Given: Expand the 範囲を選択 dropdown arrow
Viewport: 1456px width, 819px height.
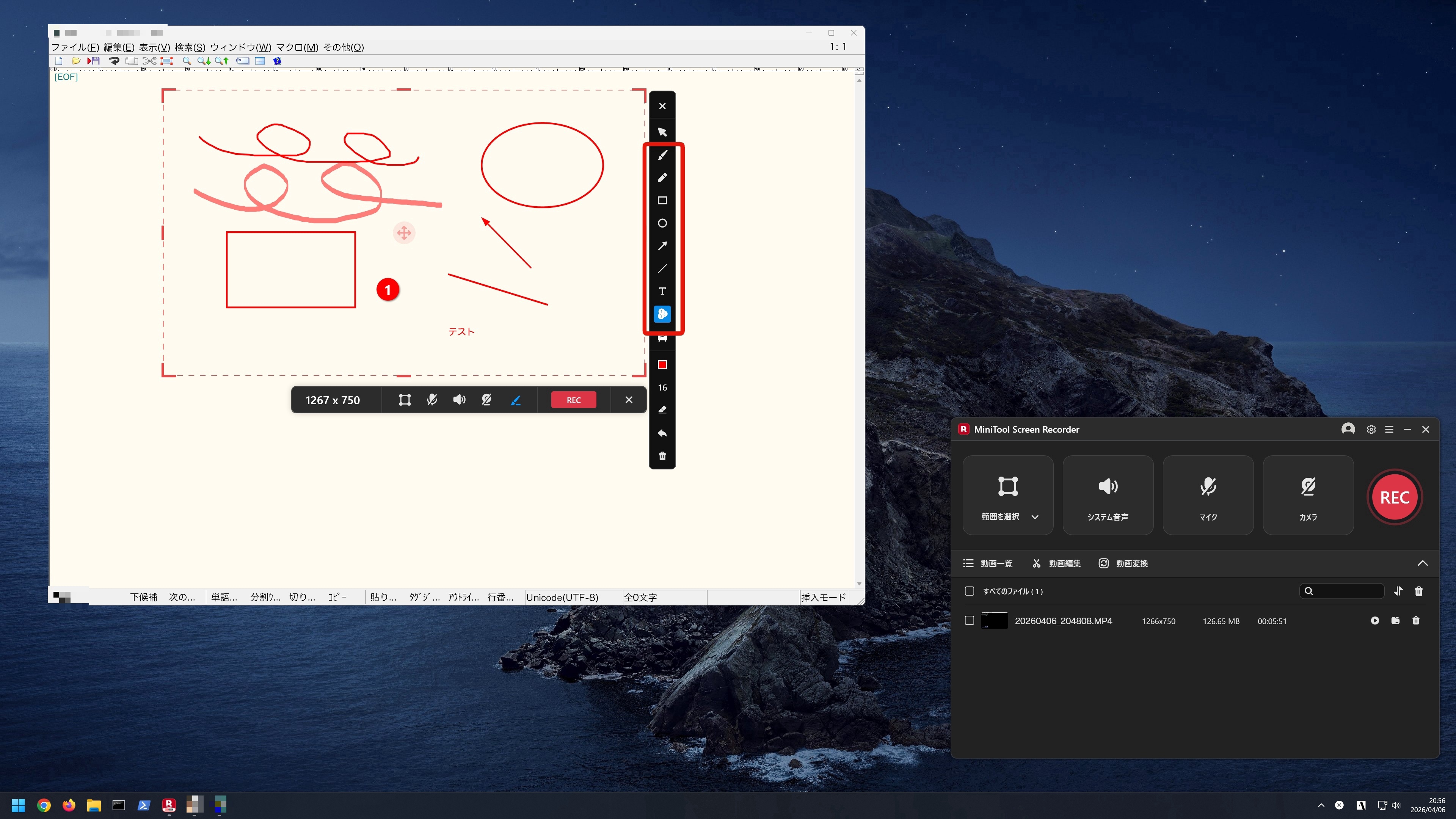Looking at the screenshot, I should point(1035,516).
